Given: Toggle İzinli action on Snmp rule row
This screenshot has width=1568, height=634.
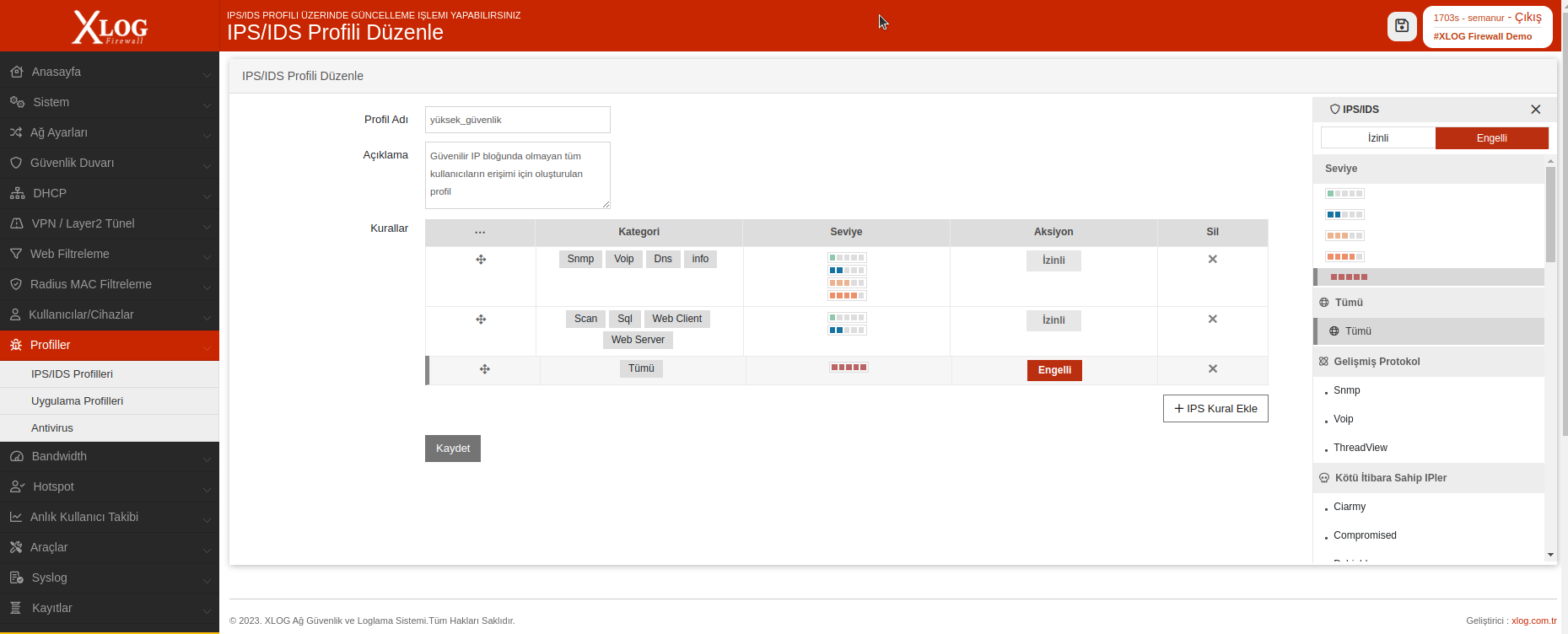Looking at the screenshot, I should [1053, 261].
